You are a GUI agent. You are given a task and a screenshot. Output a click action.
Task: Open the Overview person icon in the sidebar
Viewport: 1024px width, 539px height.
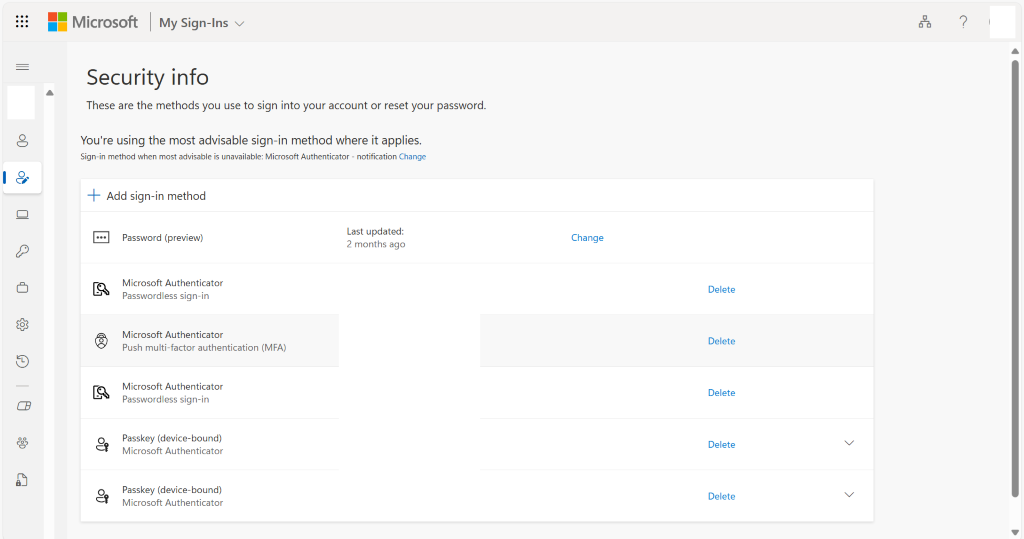22,140
